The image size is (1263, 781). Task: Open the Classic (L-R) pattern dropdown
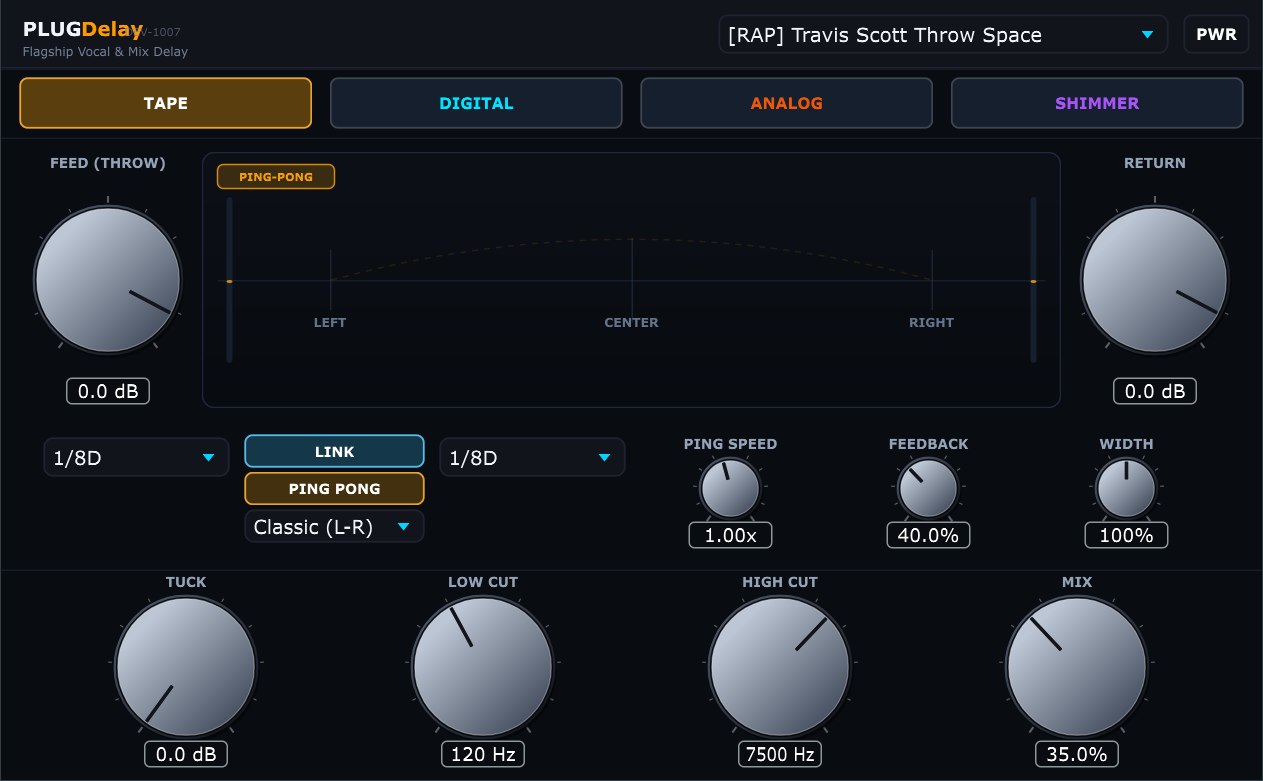coord(334,527)
